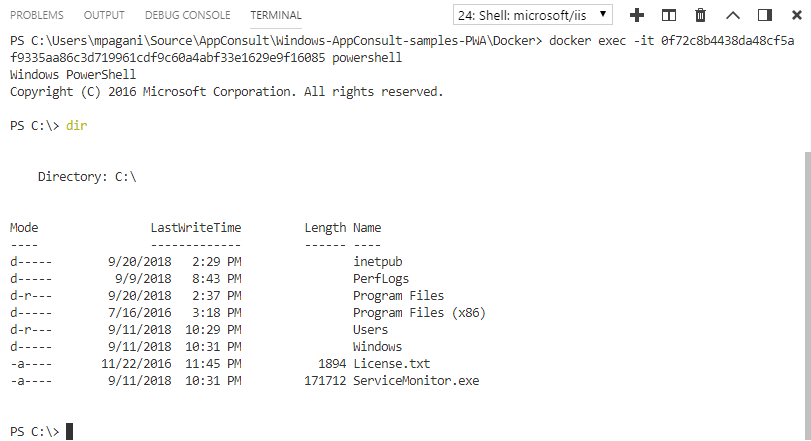
Task: Close the panel with X icon
Action: (x=796, y=15)
